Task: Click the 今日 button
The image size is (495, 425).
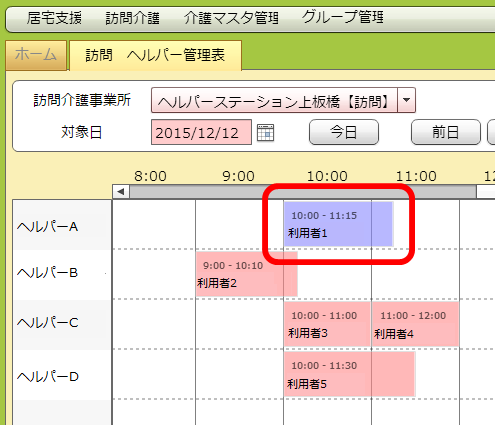Action: click(344, 132)
